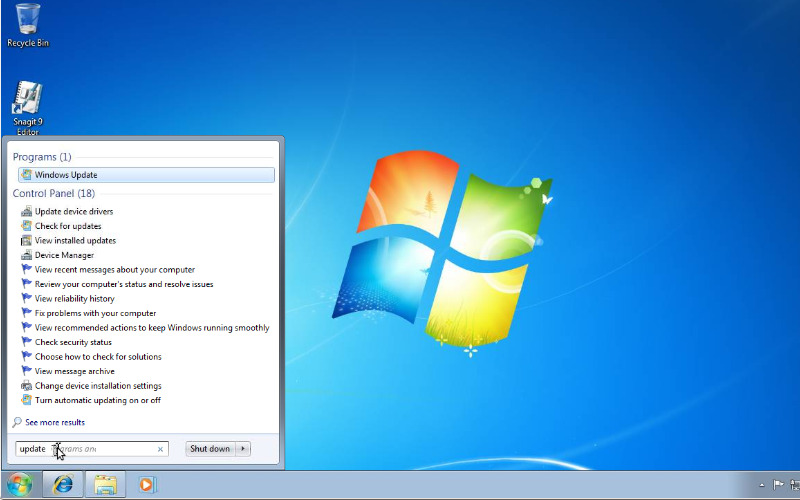The height and width of the screenshot is (500, 800).
Task: Click flag icon beside Check security status
Action: (x=26, y=341)
